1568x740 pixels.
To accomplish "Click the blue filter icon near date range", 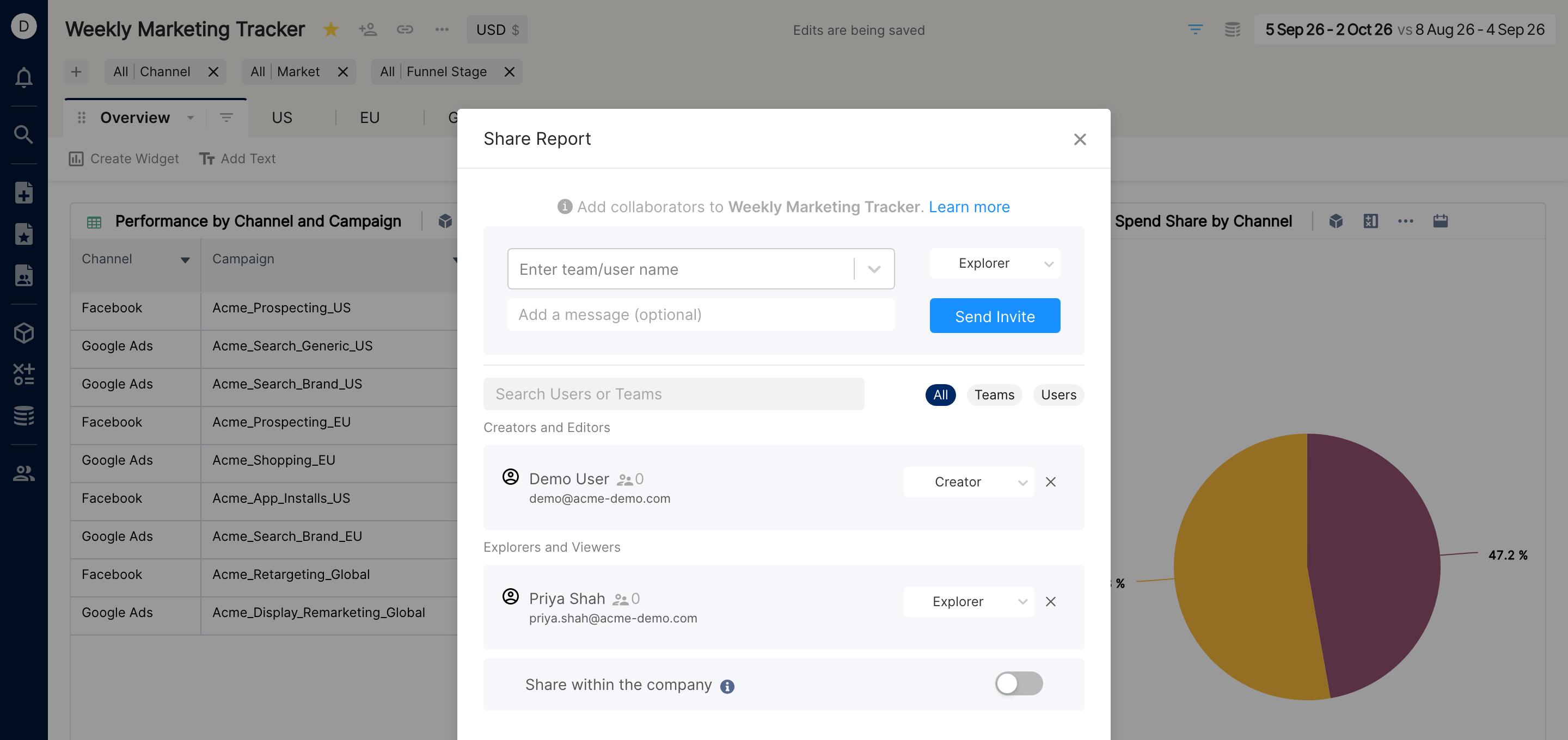I will click(x=1195, y=29).
